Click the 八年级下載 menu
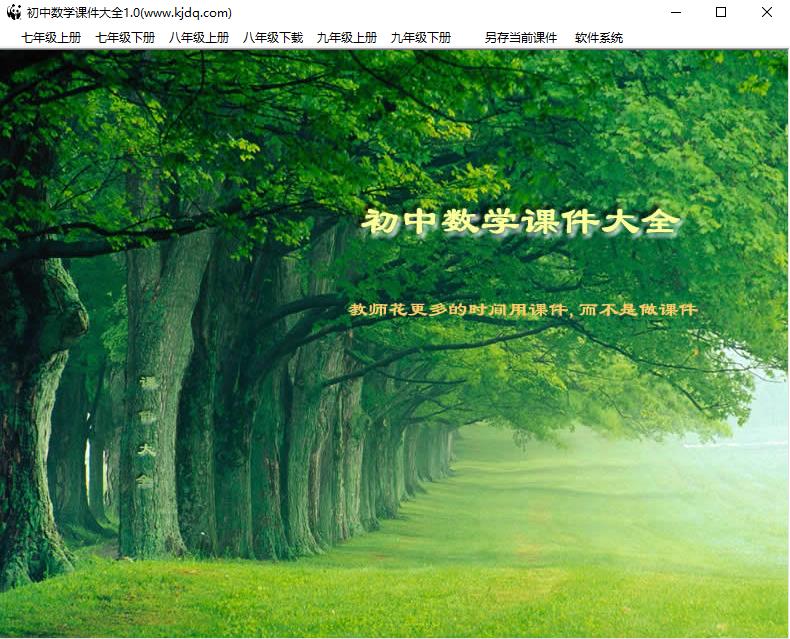The image size is (790, 639). click(273, 38)
